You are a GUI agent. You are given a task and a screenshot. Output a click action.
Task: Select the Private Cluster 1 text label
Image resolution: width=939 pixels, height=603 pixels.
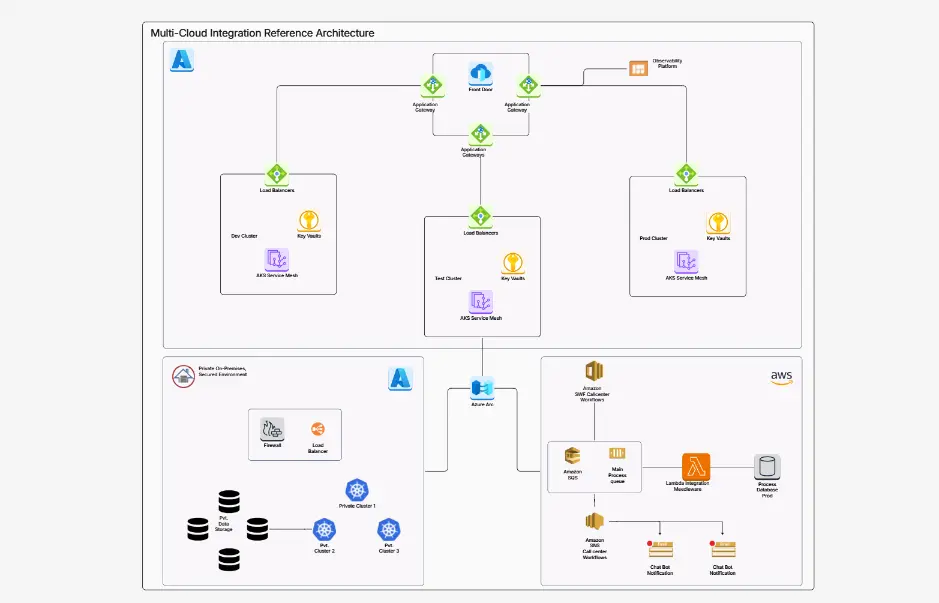(x=357, y=506)
